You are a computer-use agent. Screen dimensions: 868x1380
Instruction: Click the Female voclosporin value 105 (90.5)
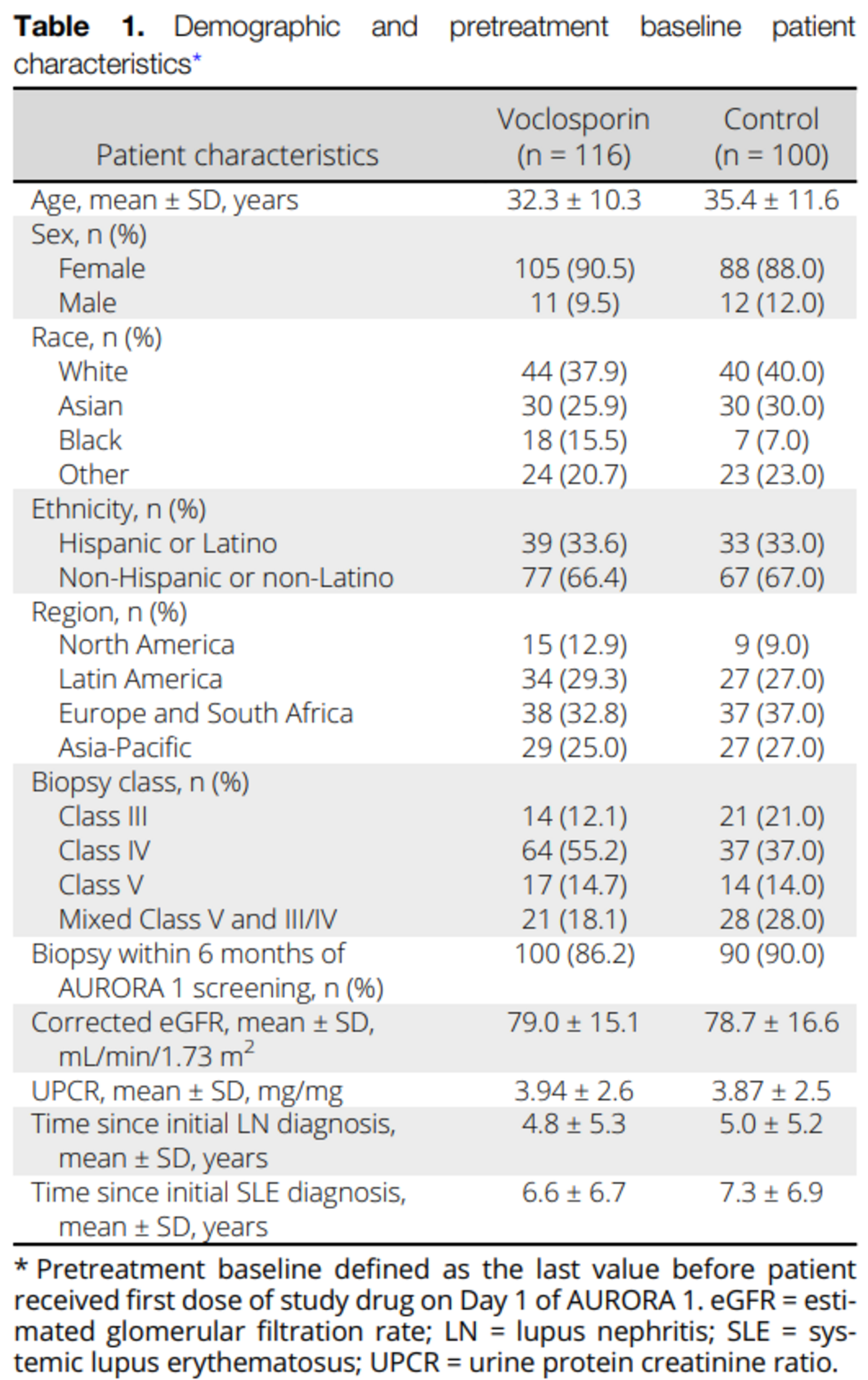574,269
